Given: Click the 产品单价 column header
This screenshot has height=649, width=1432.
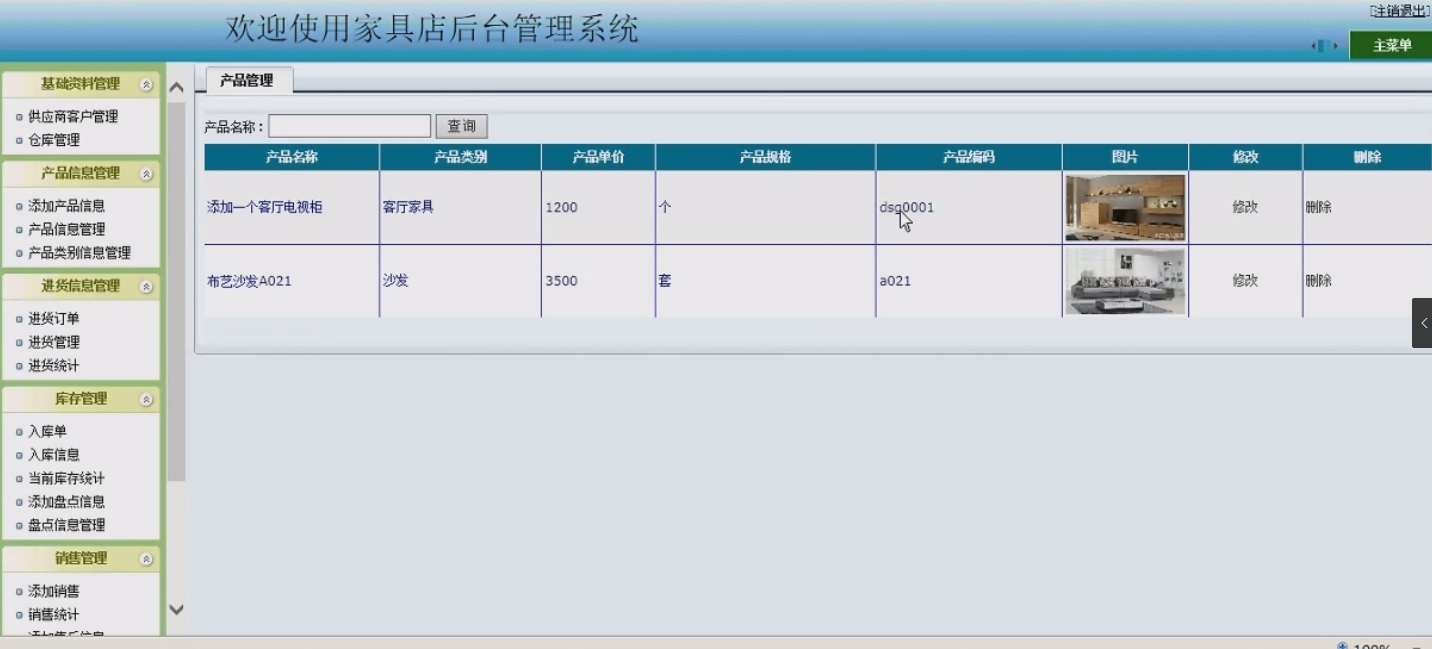Looking at the screenshot, I should 598,157.
